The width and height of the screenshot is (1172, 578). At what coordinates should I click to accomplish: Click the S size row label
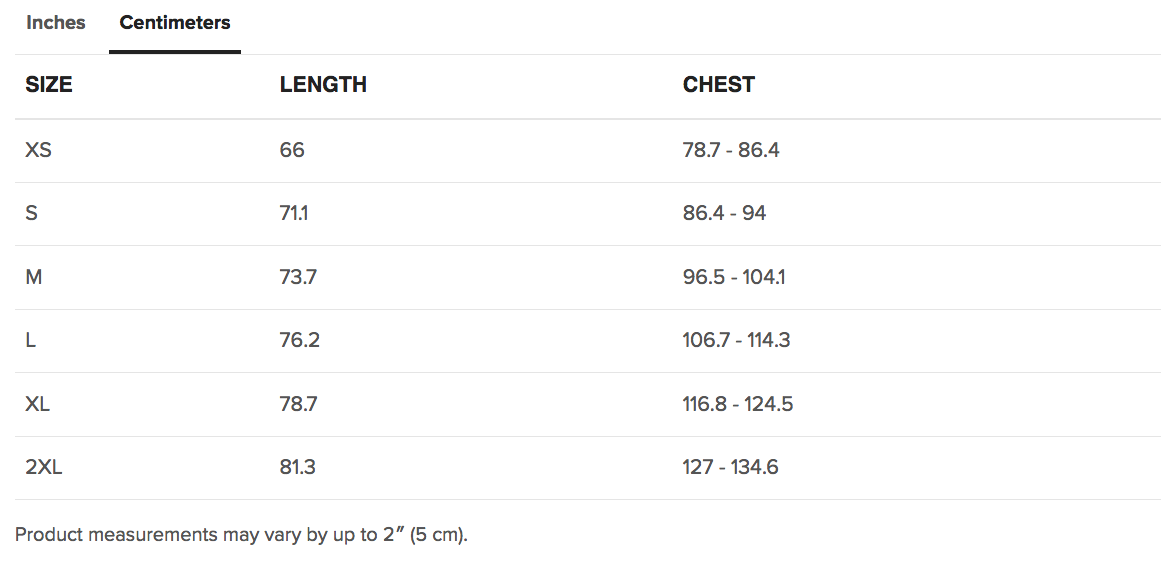coord(32,214)
